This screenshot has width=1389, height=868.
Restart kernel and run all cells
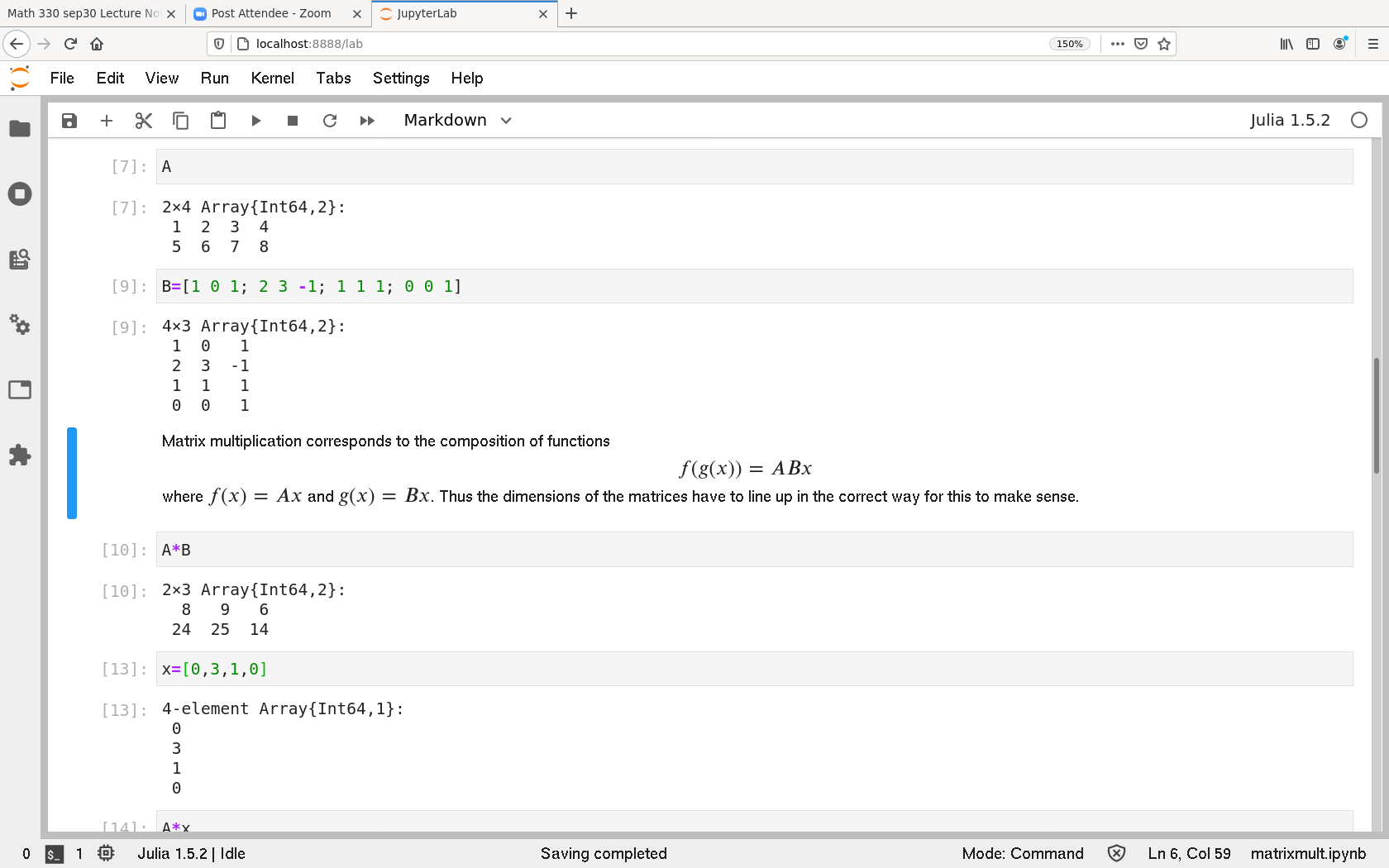367,121
